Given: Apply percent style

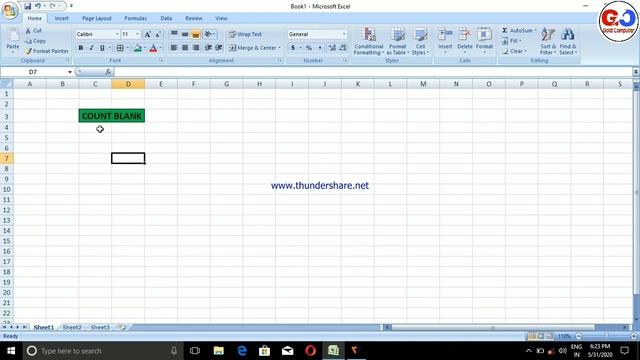Looking at the screenshot, I should point(309,48).
